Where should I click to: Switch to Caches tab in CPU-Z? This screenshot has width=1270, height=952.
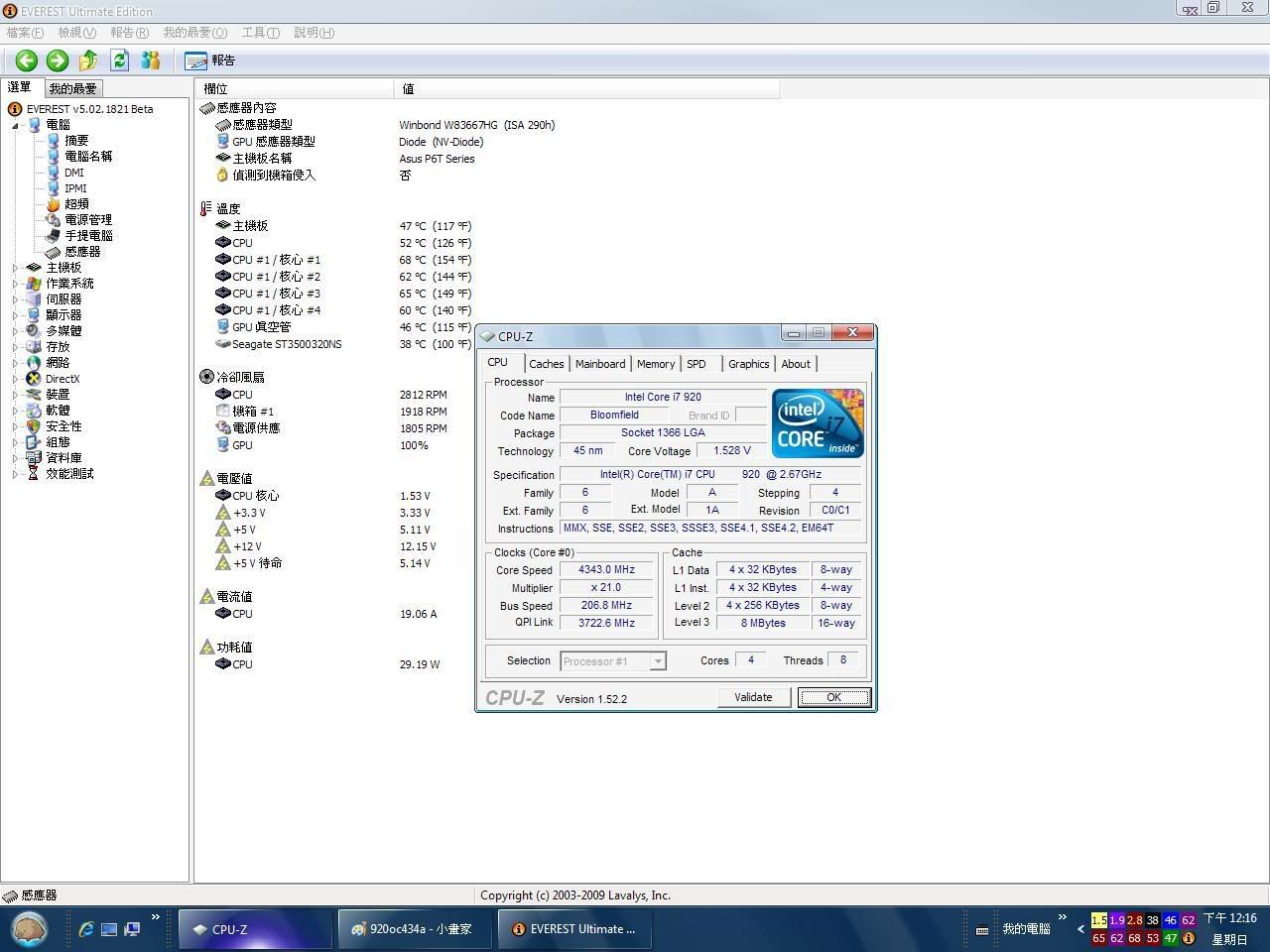pos(546,364)
